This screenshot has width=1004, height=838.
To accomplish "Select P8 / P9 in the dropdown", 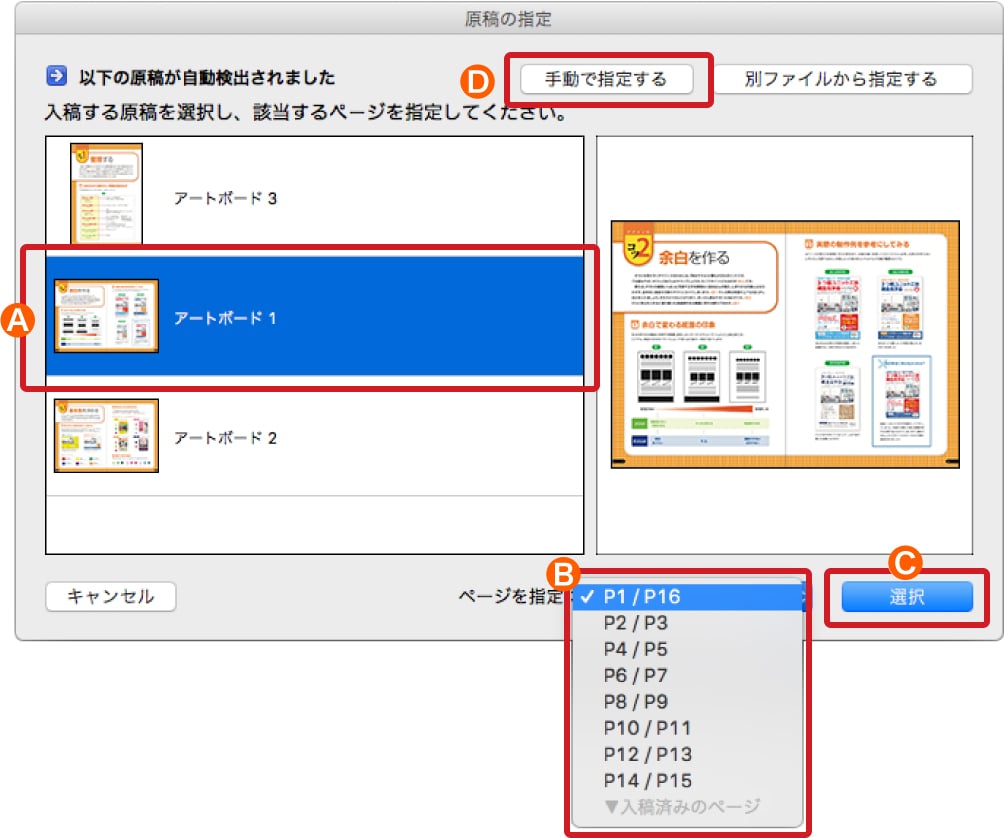I will coord(635,701).
